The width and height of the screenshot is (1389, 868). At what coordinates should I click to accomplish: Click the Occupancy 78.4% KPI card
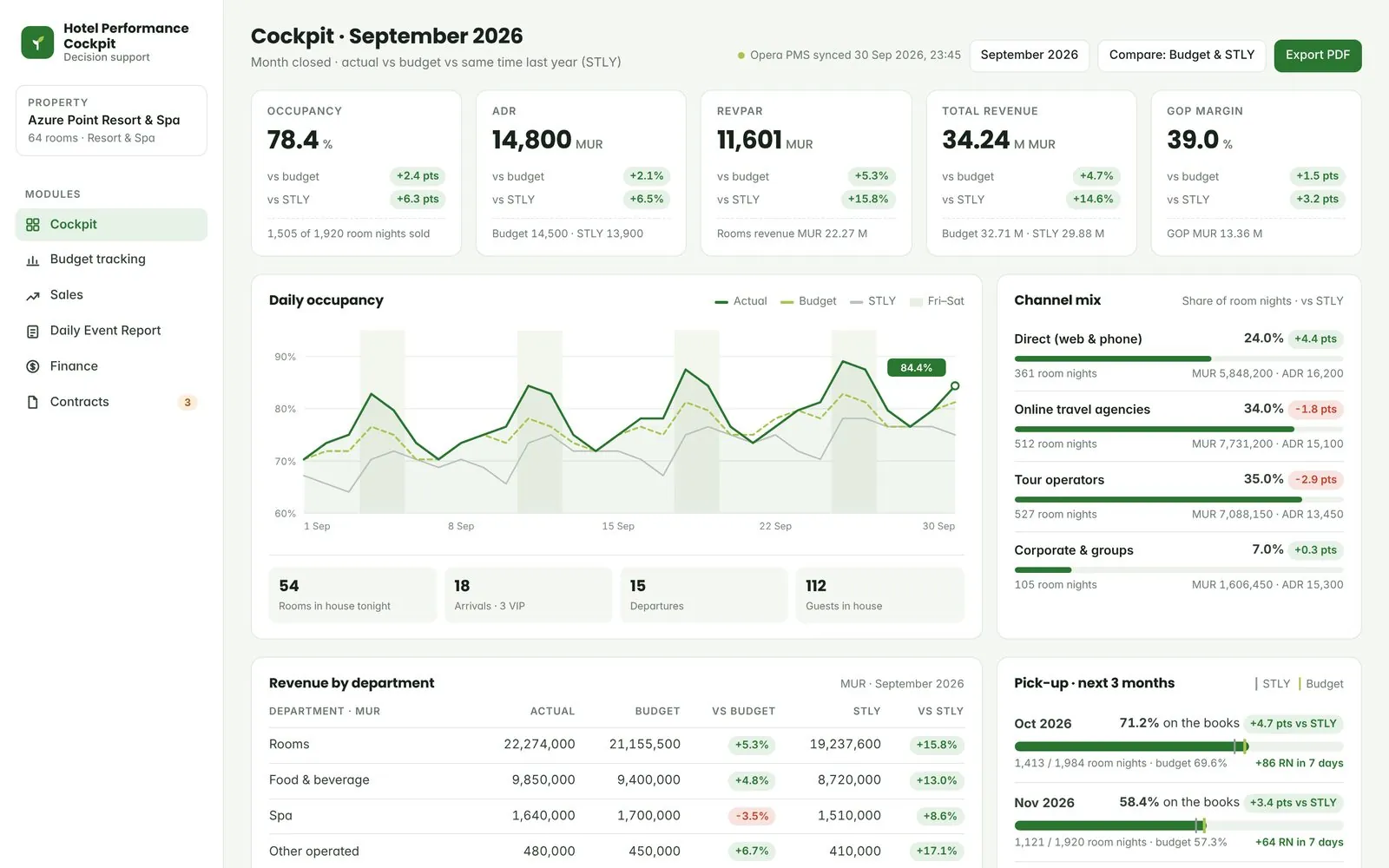(x=356, y=174)
